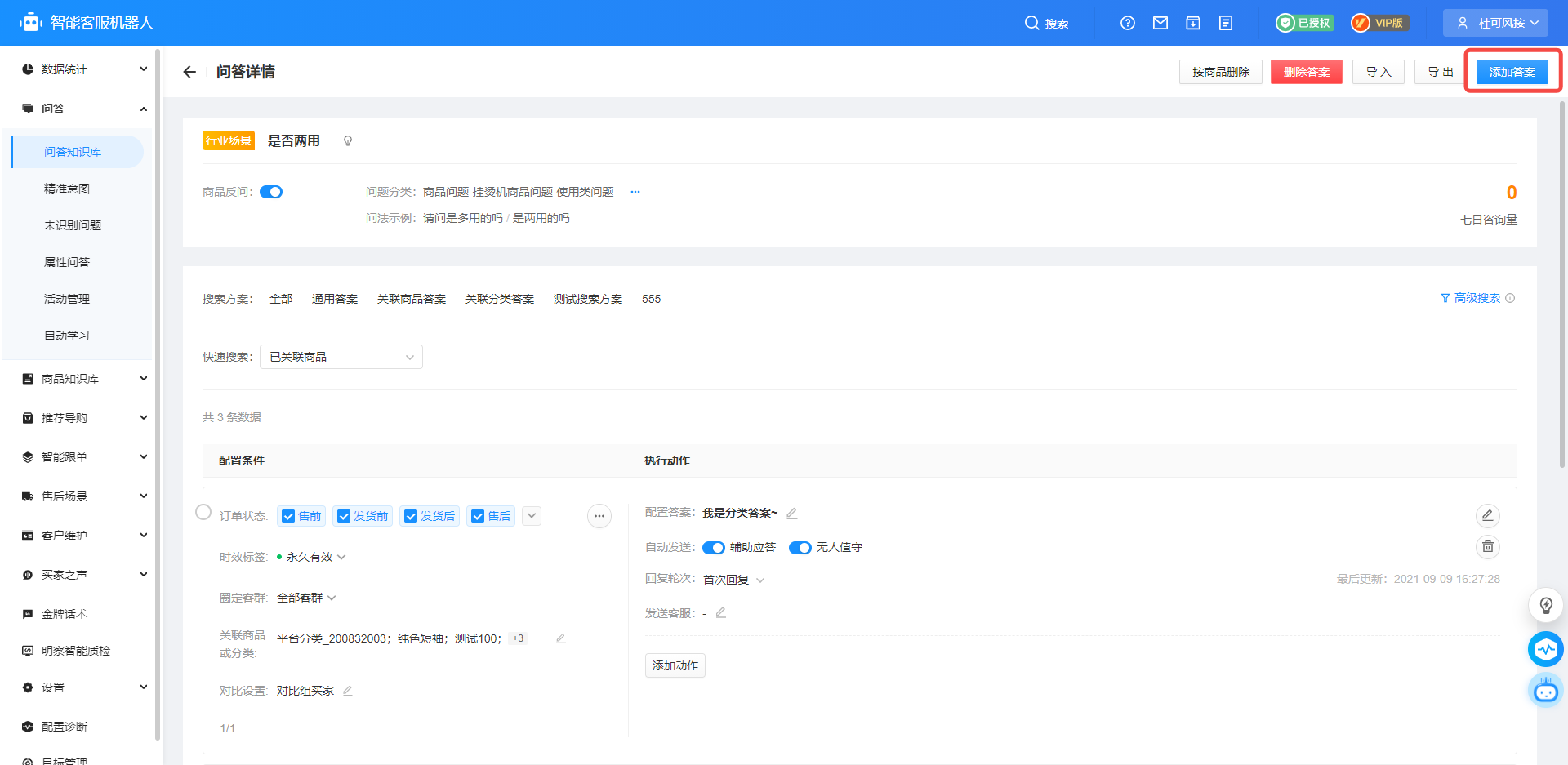
Task: Toggle the 辅助应答 switch
Action: pyautogui.click(x=714, y=548)
